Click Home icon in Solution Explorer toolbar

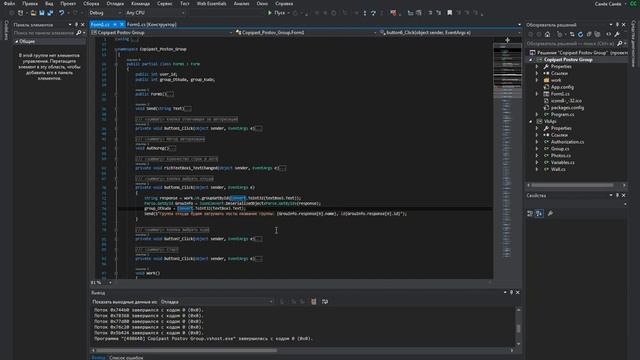coord(547,34)
